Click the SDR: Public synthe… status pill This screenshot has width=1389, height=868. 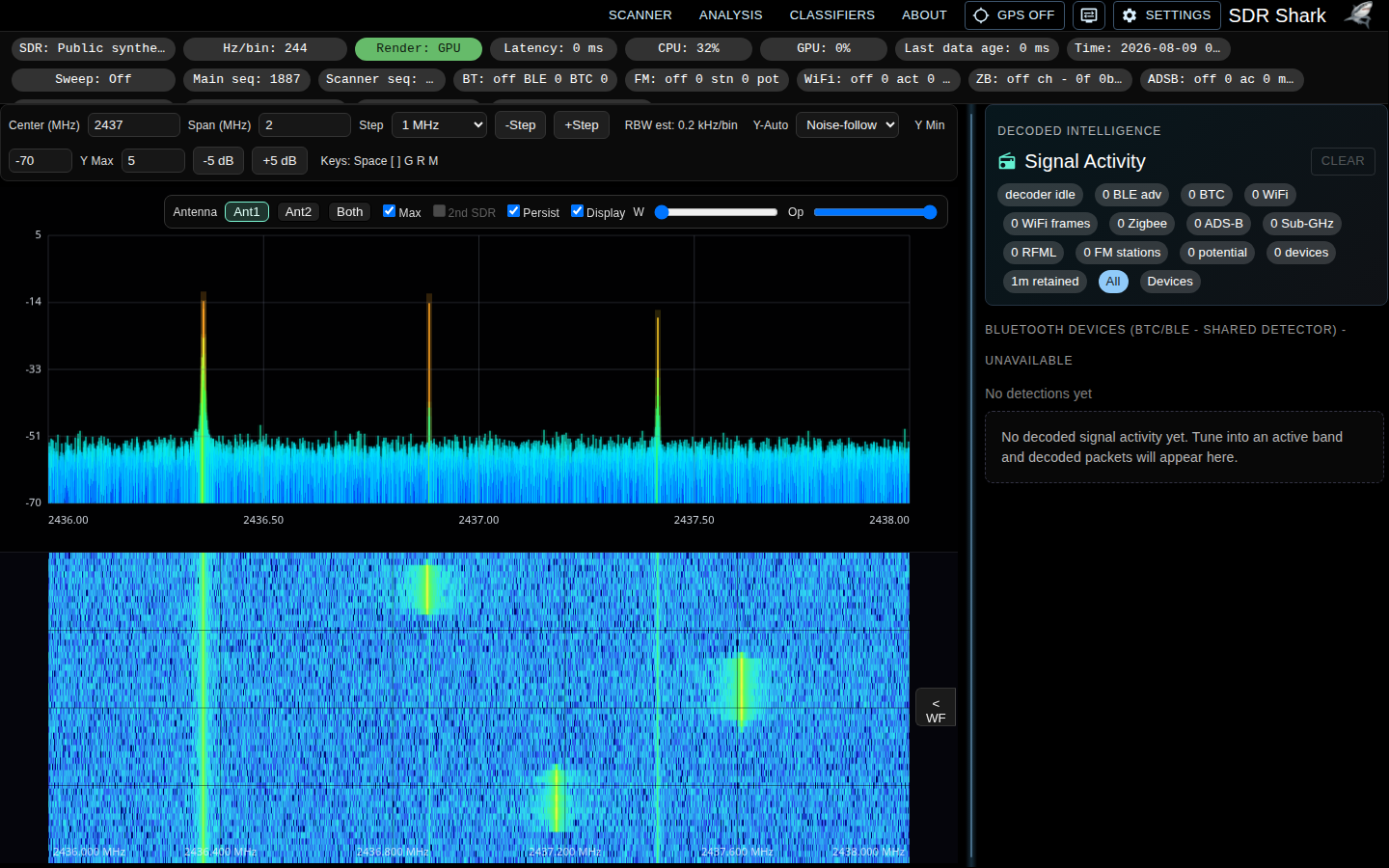pyautogui.click(x=93, y=48)
